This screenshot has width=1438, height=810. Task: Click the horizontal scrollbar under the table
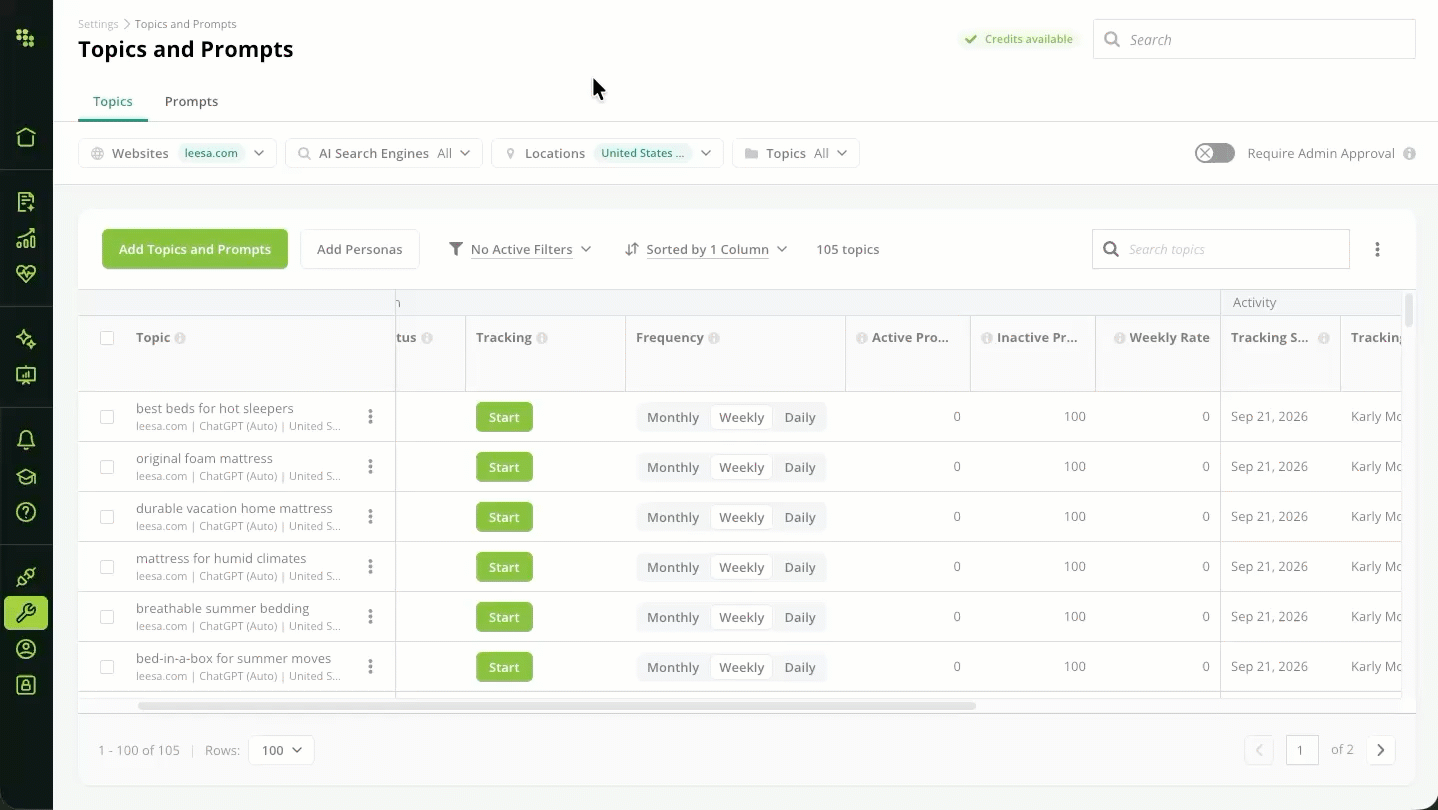556,706
